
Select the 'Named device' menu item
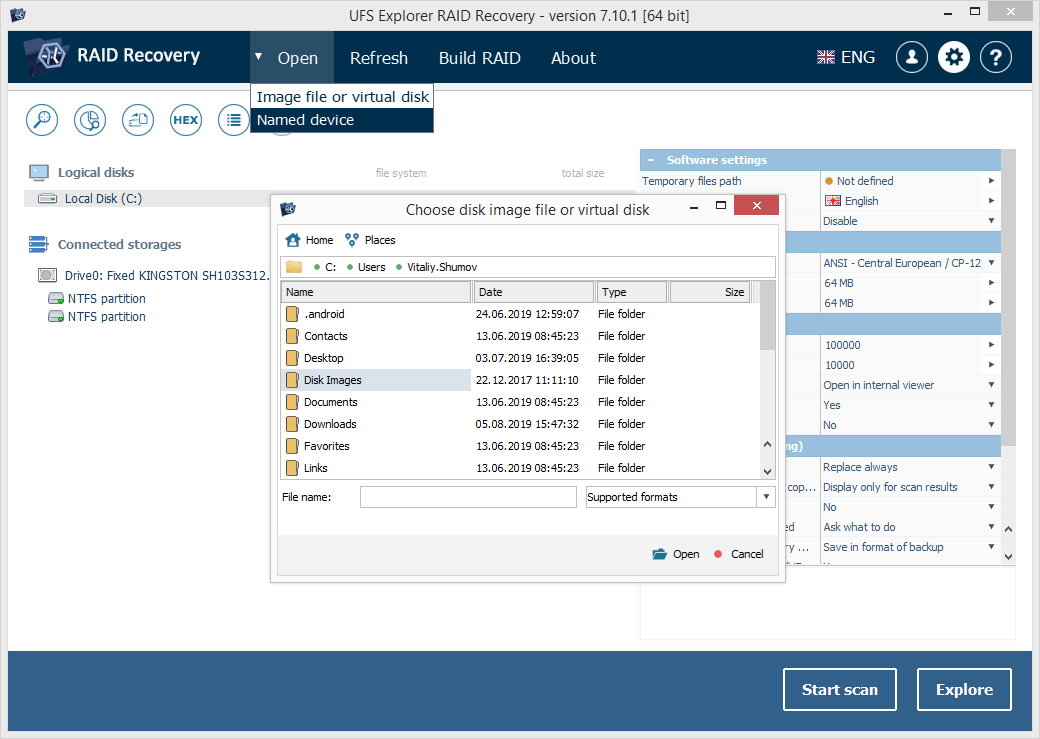click(342, 120)
